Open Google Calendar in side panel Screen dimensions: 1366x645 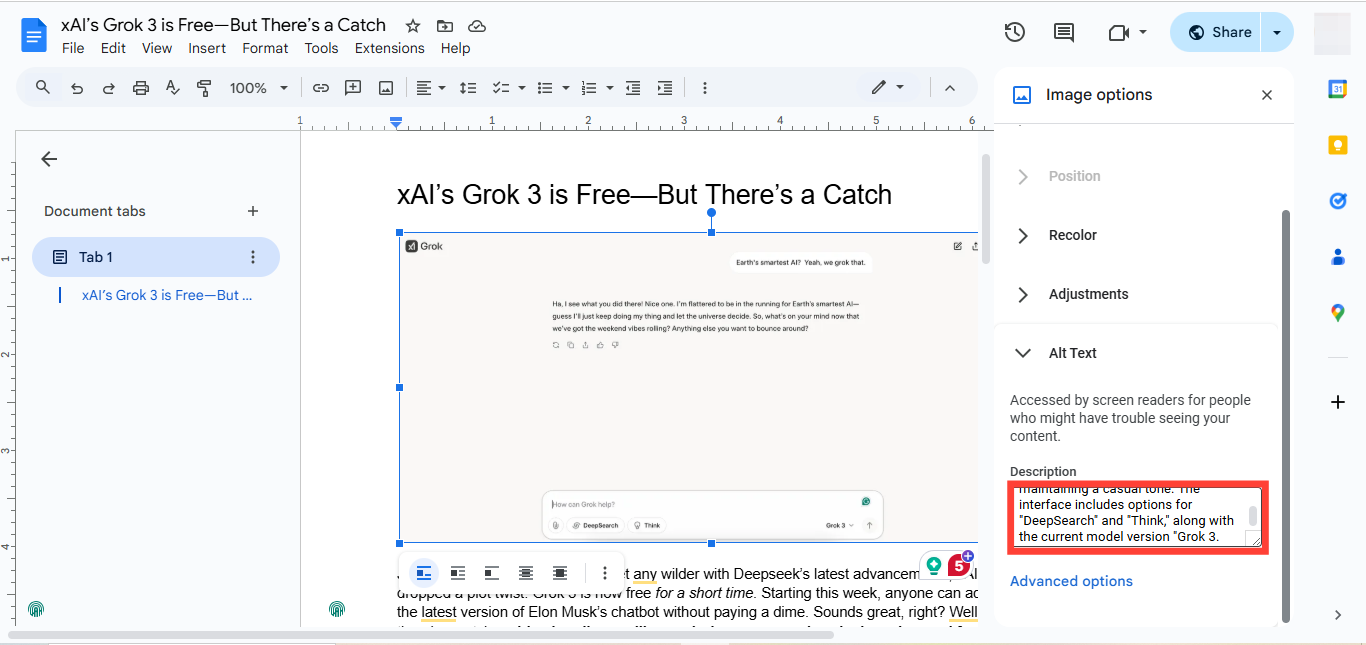pos(1338,89)
